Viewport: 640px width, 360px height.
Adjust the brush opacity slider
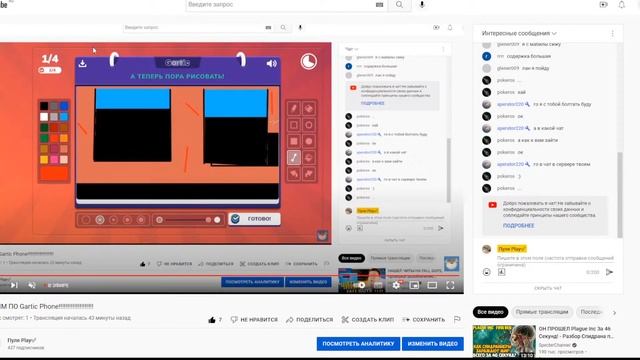188,220
